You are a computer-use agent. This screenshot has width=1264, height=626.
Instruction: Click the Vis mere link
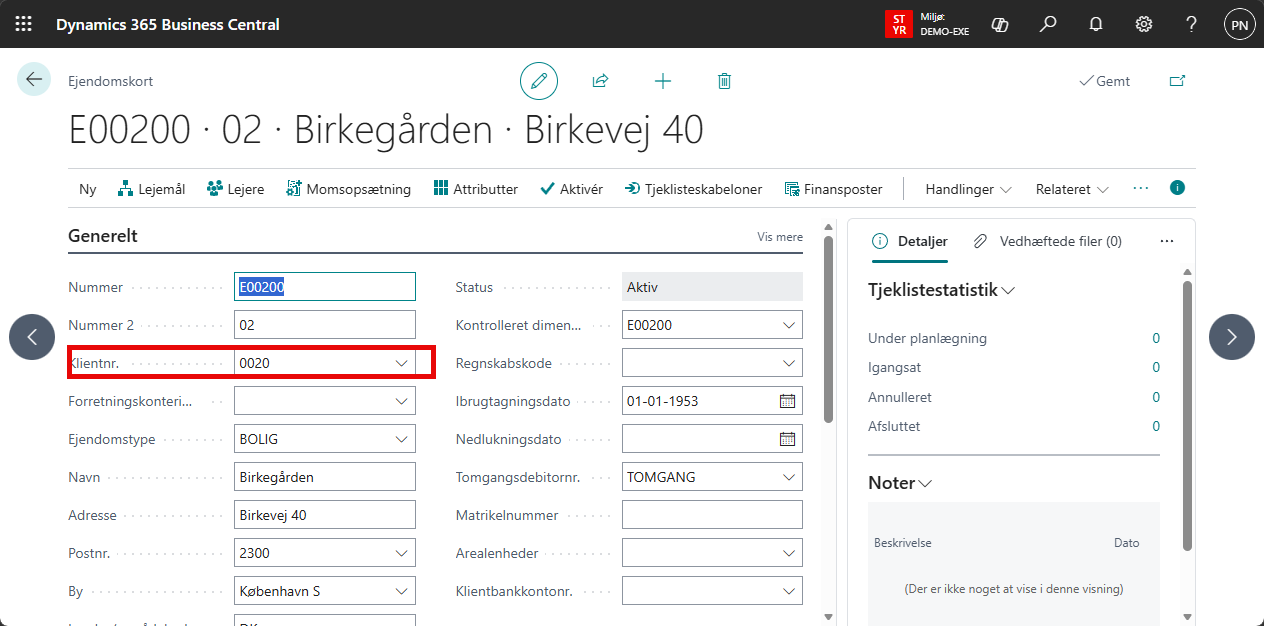click(x=780, y=237)
